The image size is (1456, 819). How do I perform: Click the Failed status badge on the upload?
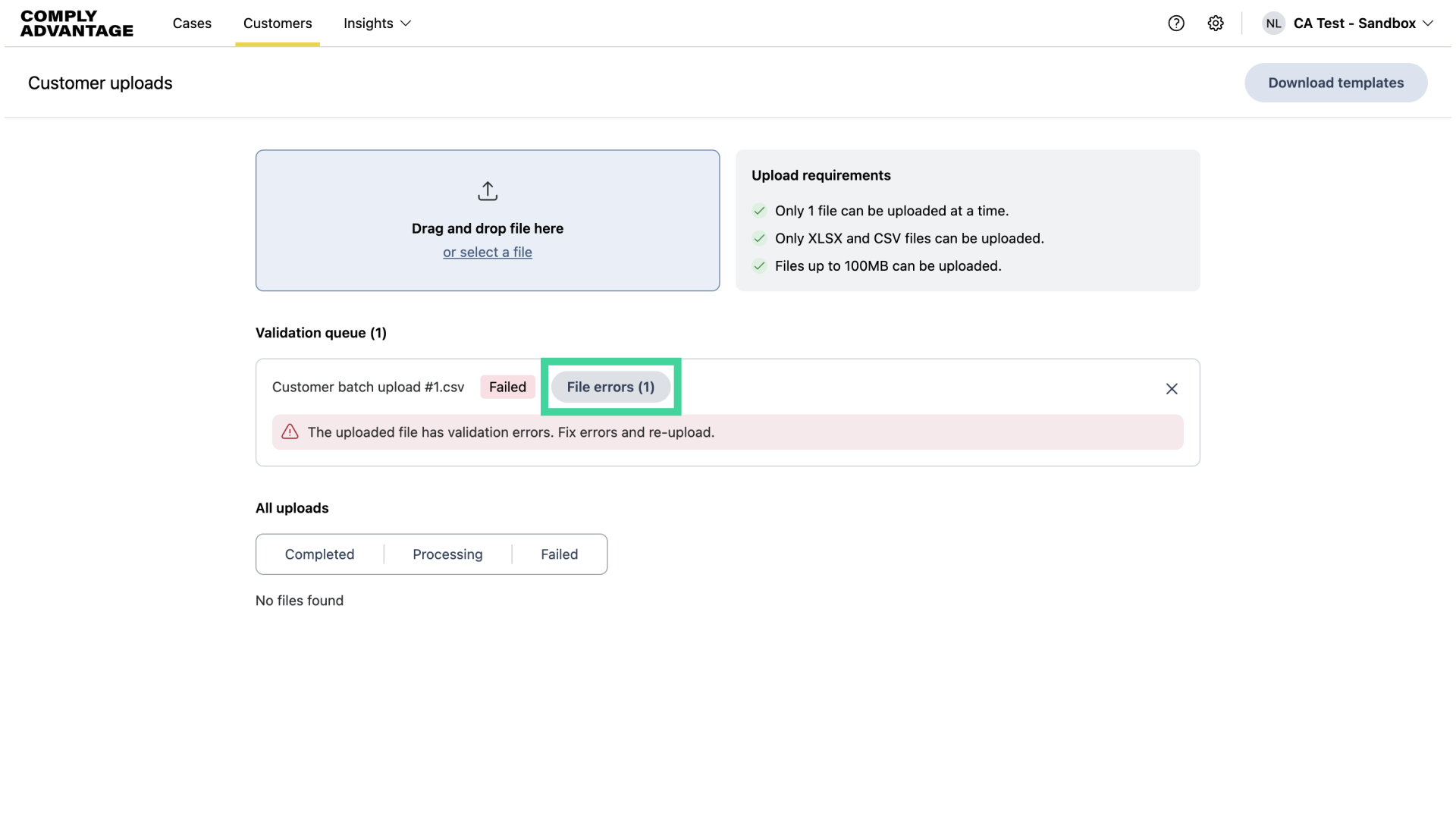coord(507,387)
